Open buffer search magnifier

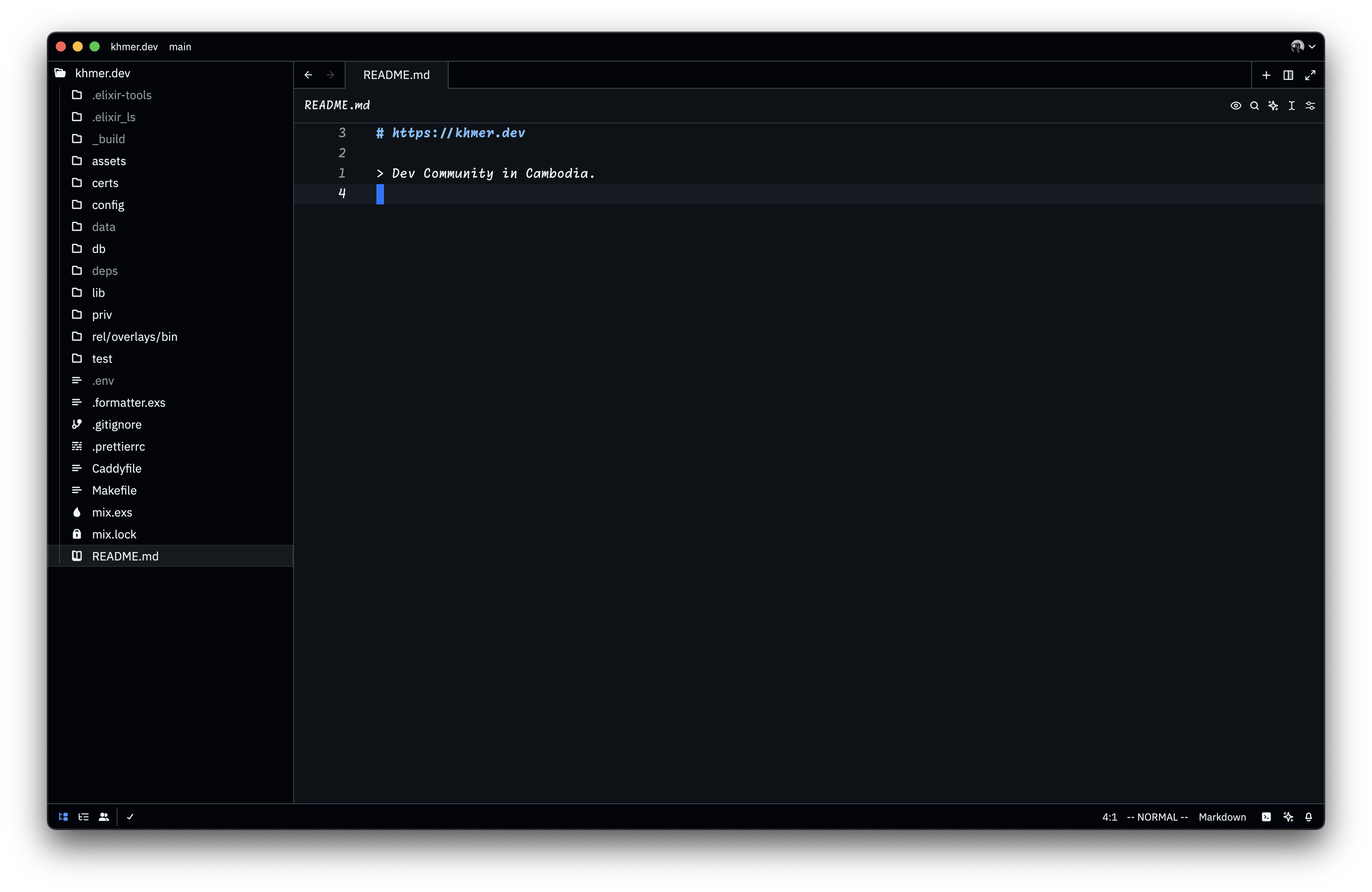point(1254,106)
